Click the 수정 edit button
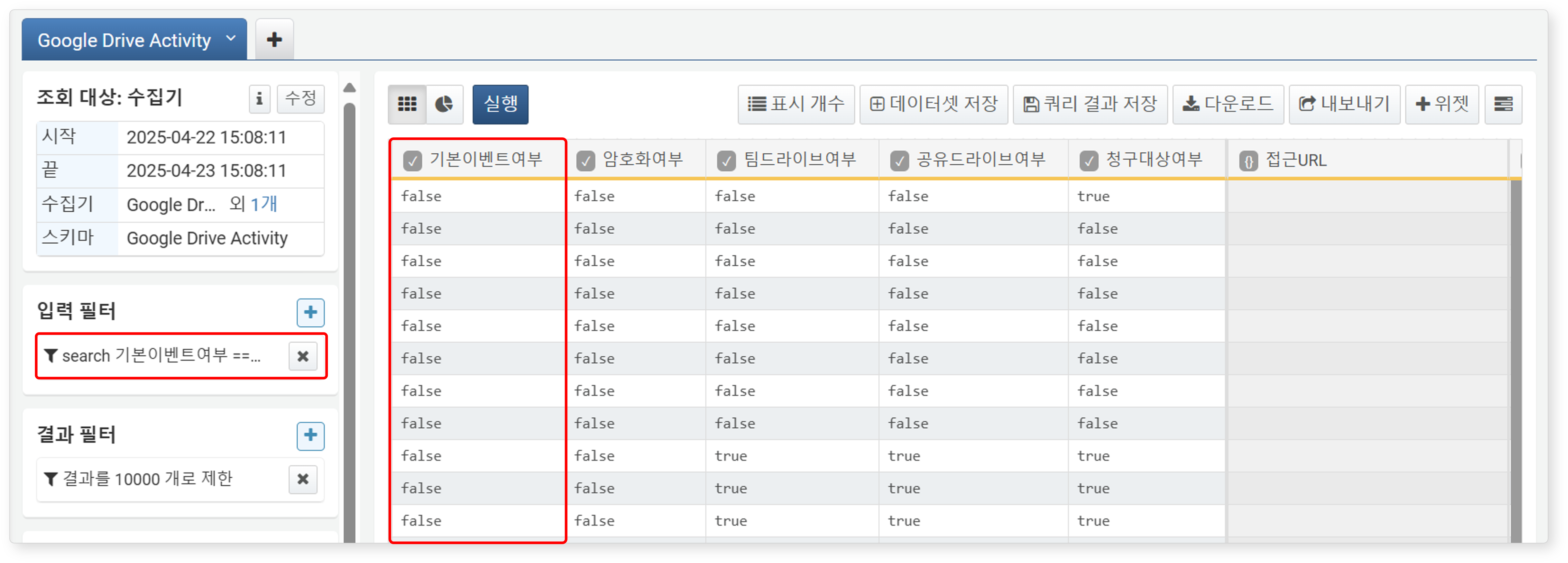The image size is (1568, 563). 301,99
